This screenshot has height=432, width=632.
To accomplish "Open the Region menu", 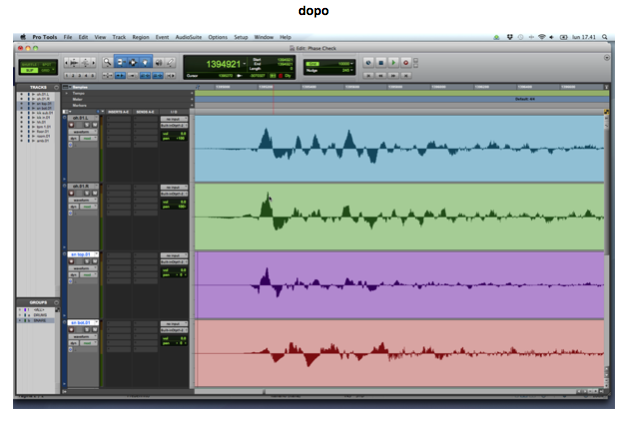I will coord(141,37).
